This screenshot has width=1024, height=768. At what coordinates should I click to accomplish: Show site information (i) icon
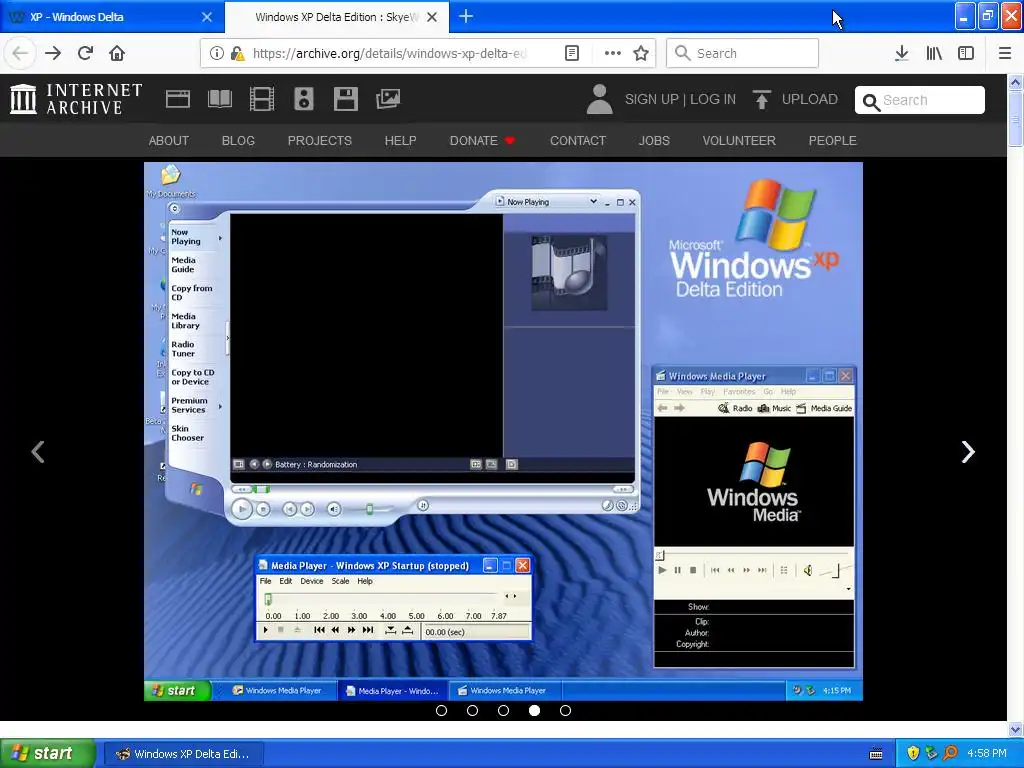(217, 54)
